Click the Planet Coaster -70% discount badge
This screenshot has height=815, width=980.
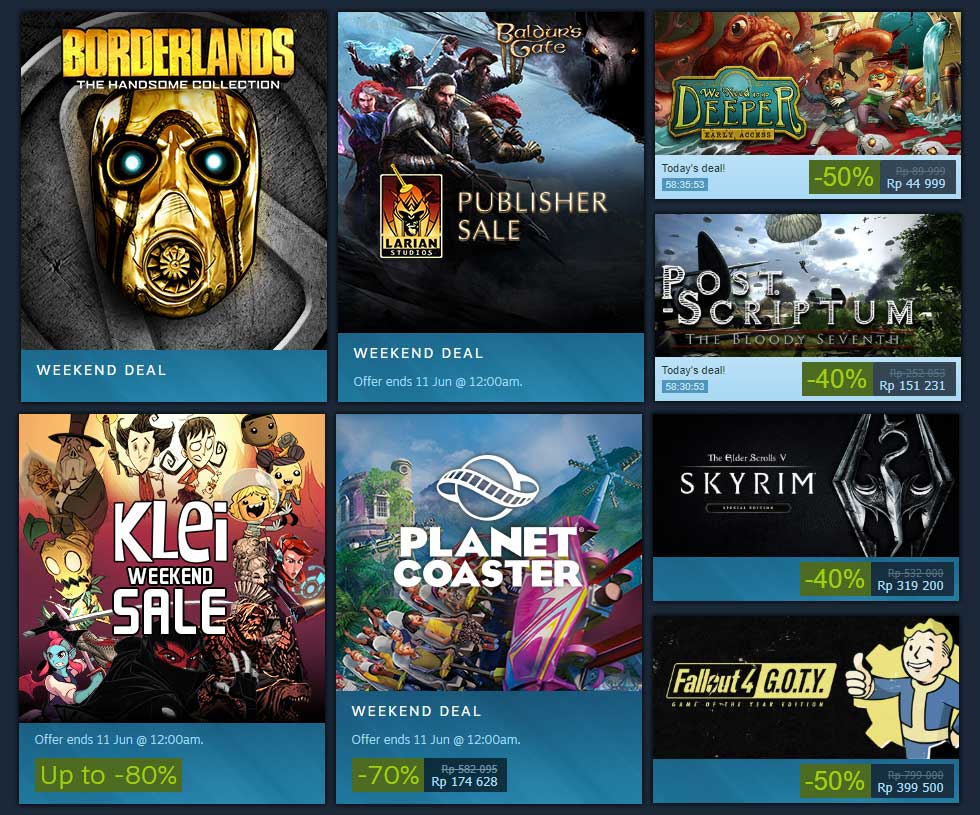[388, 775]
